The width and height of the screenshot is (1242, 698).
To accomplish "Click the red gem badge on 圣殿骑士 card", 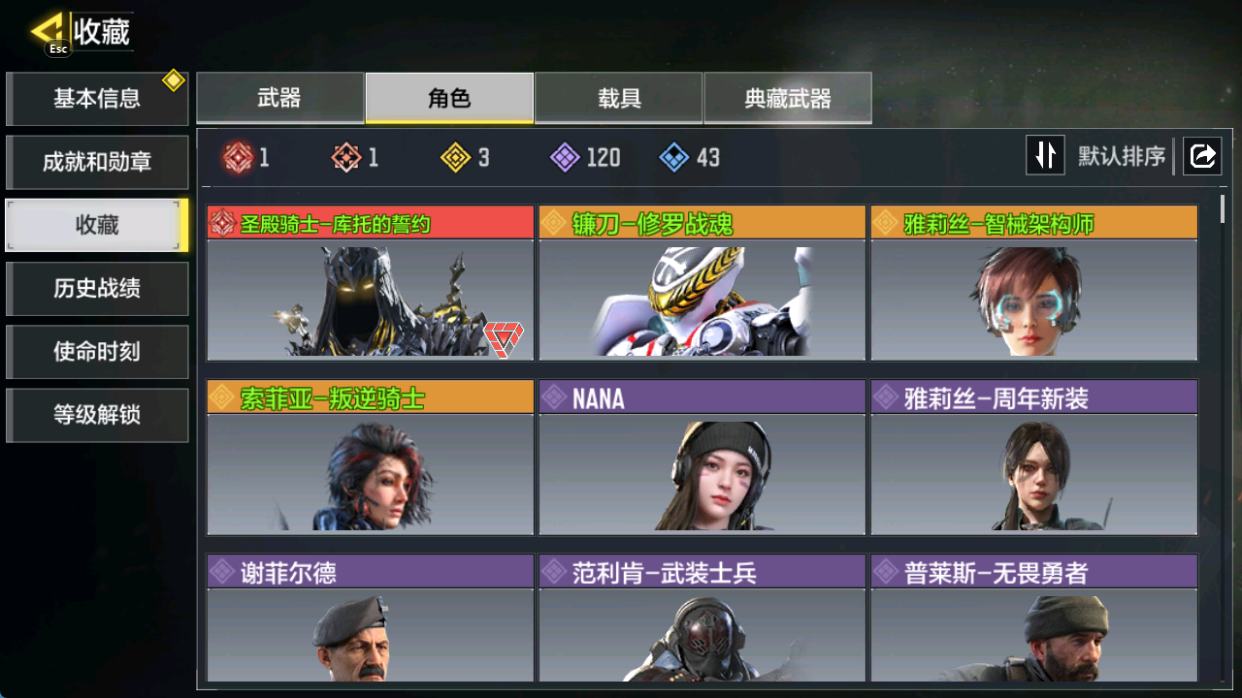I will (503, 338).
